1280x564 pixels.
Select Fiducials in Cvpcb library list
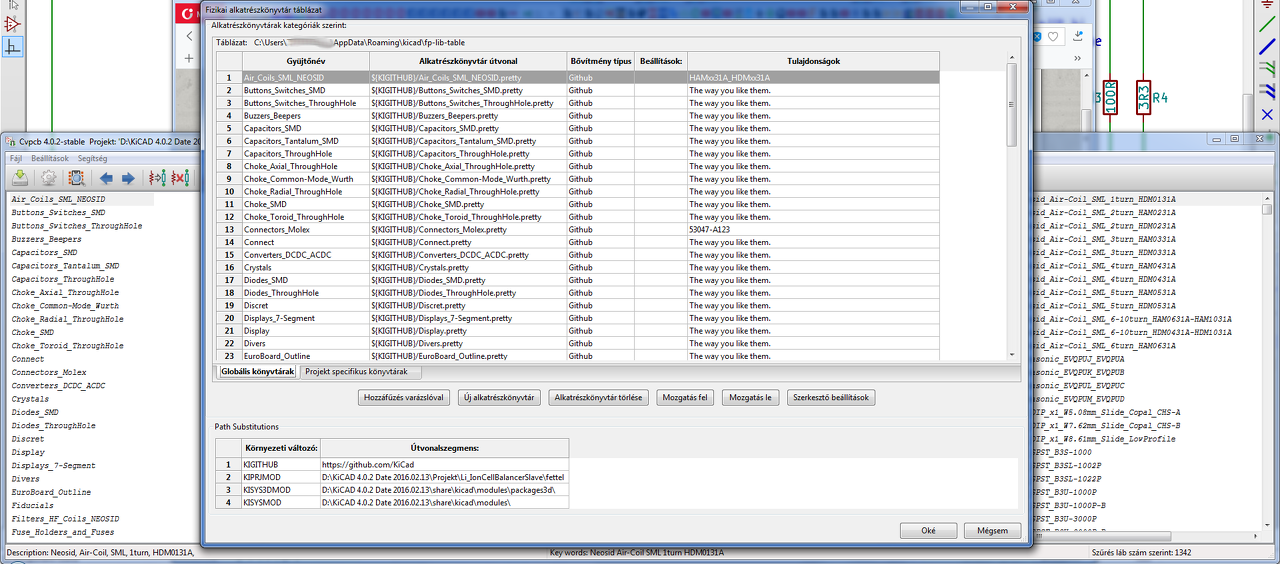(x=33, y=505)
